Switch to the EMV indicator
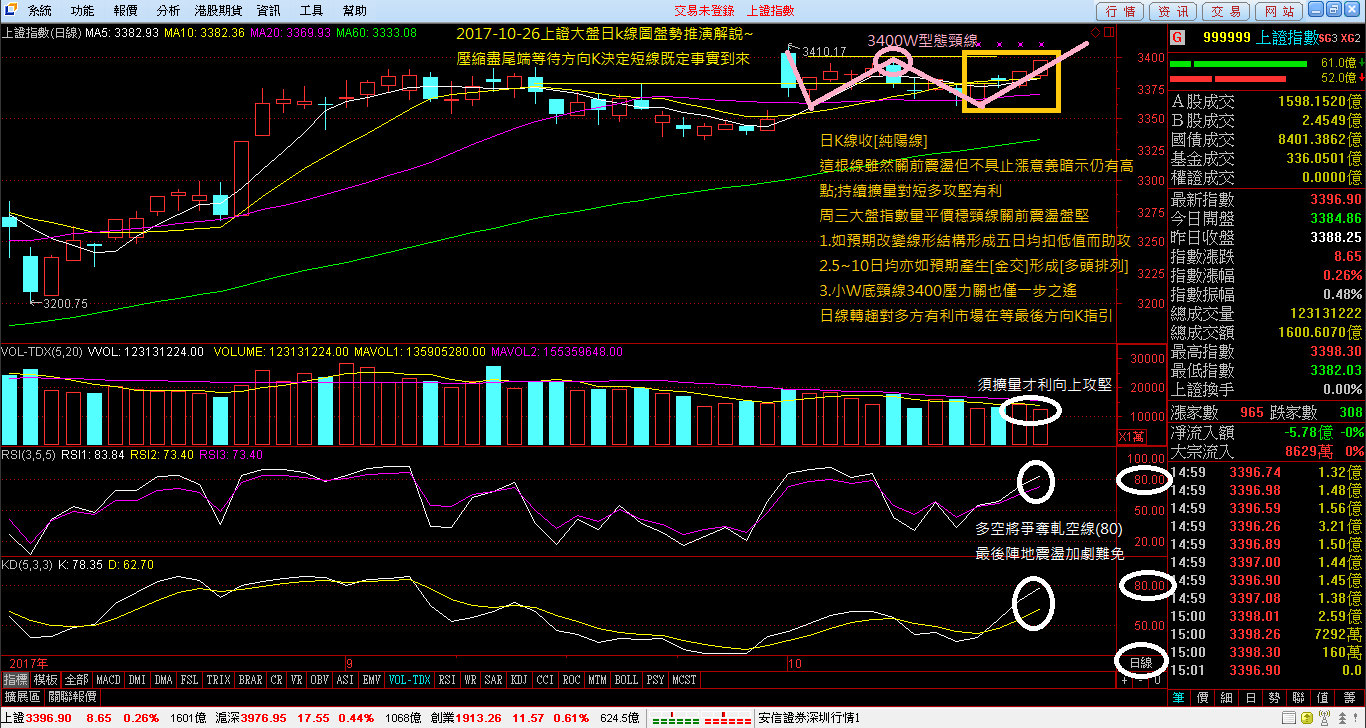1366x728 pixels. pos(371,680)
